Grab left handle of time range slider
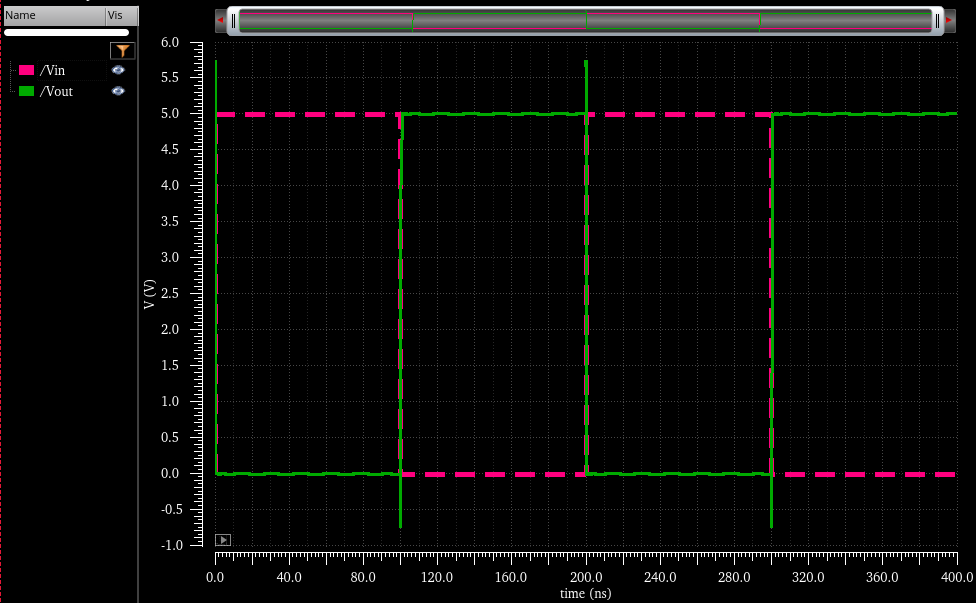Viewport: 976px width, 603px height. pos(233,21)
